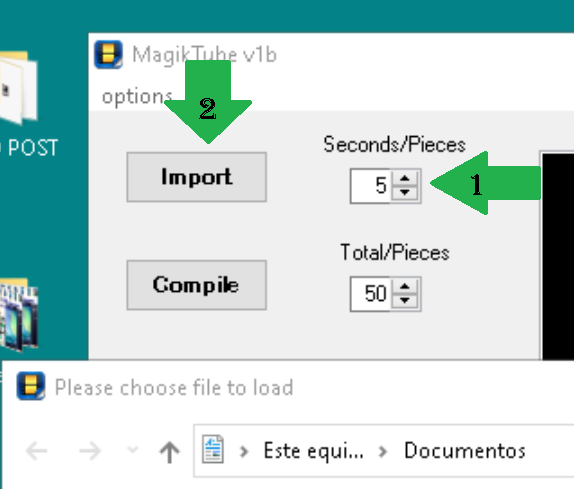Go up one folder level

[x=169, y=452]
